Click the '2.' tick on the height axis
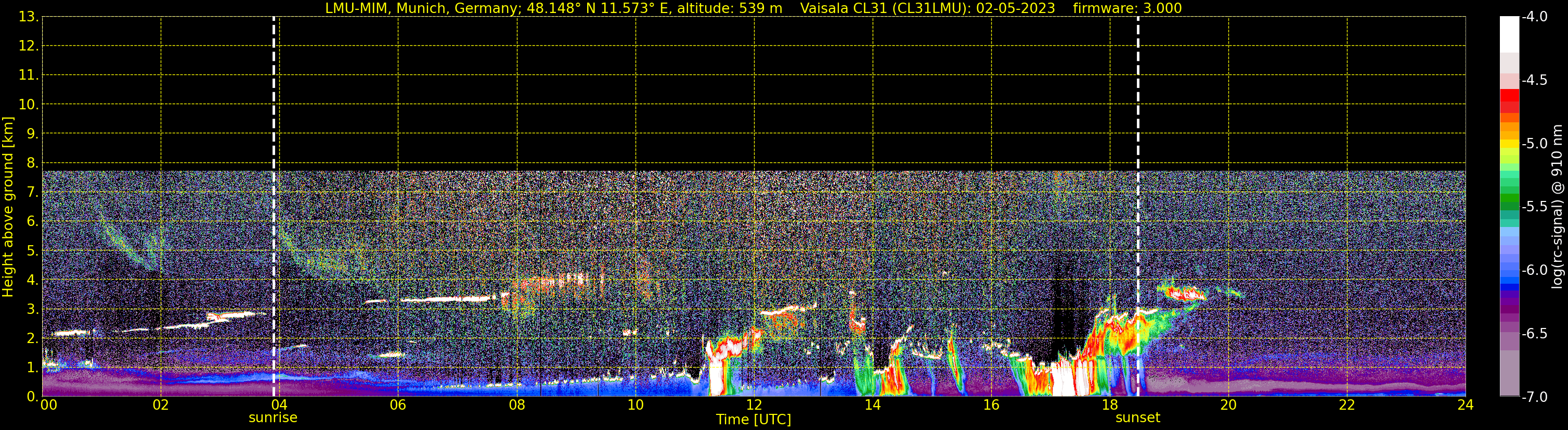The image size is (1568, 430). [x=32, y=339]
